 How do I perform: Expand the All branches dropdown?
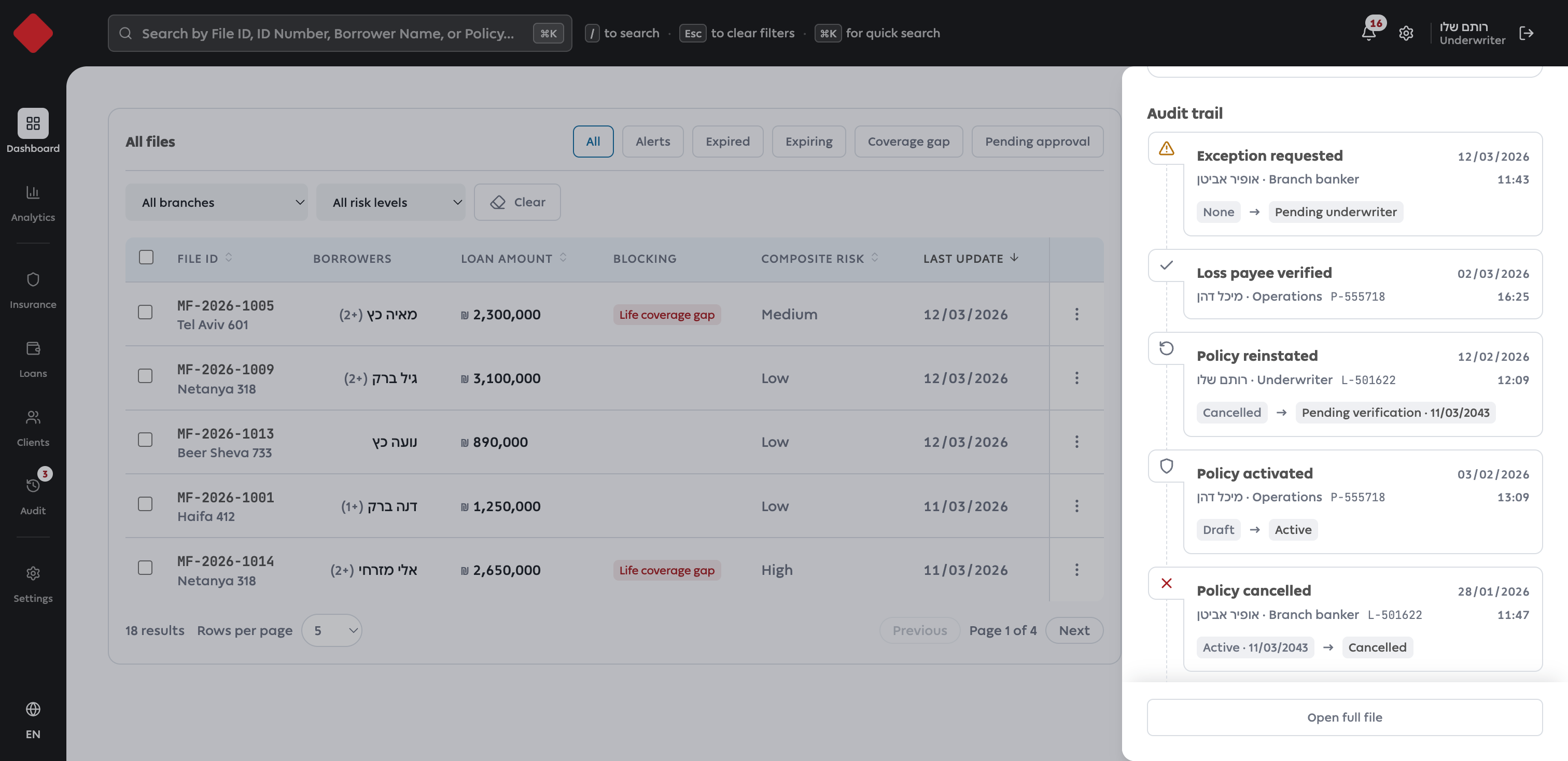tap(216, 202)
